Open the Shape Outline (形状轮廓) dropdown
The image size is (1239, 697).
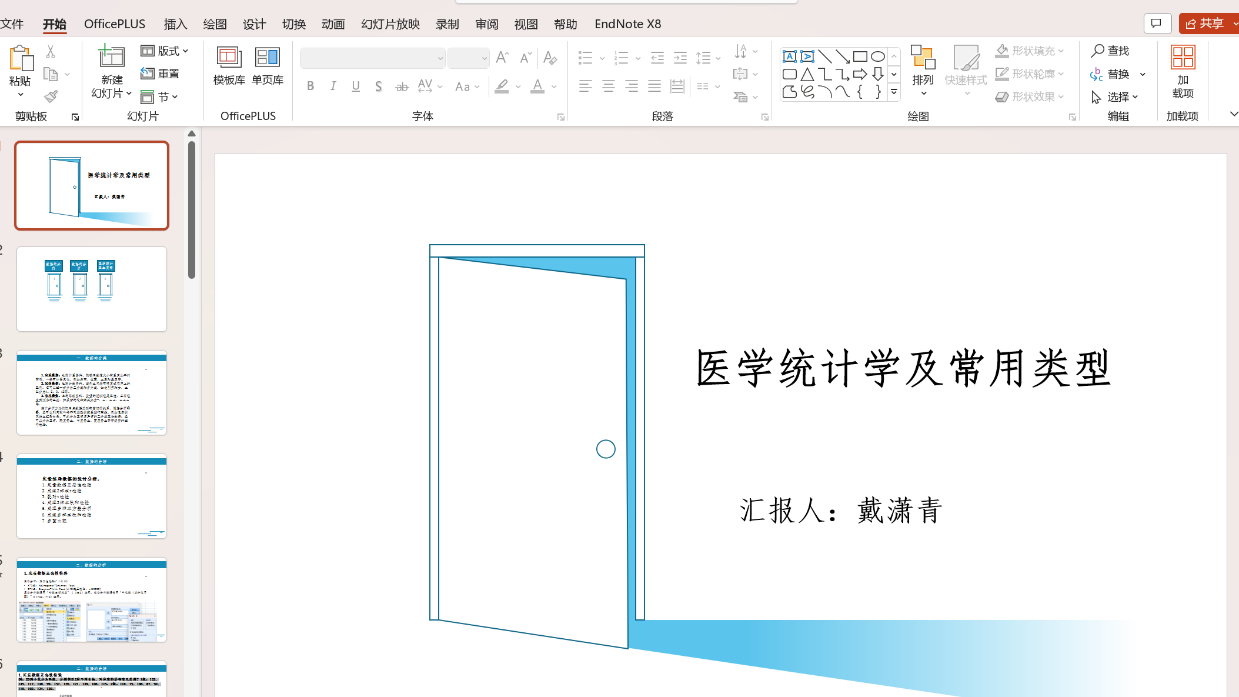click(x=1031, y=74)
